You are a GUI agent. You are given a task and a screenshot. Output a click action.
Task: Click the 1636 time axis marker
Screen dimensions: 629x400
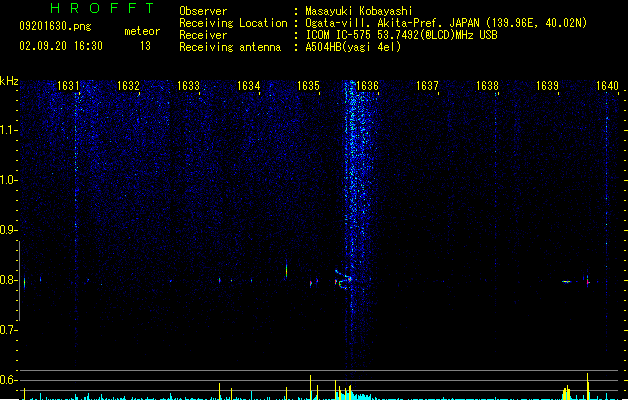click(367, 86)
